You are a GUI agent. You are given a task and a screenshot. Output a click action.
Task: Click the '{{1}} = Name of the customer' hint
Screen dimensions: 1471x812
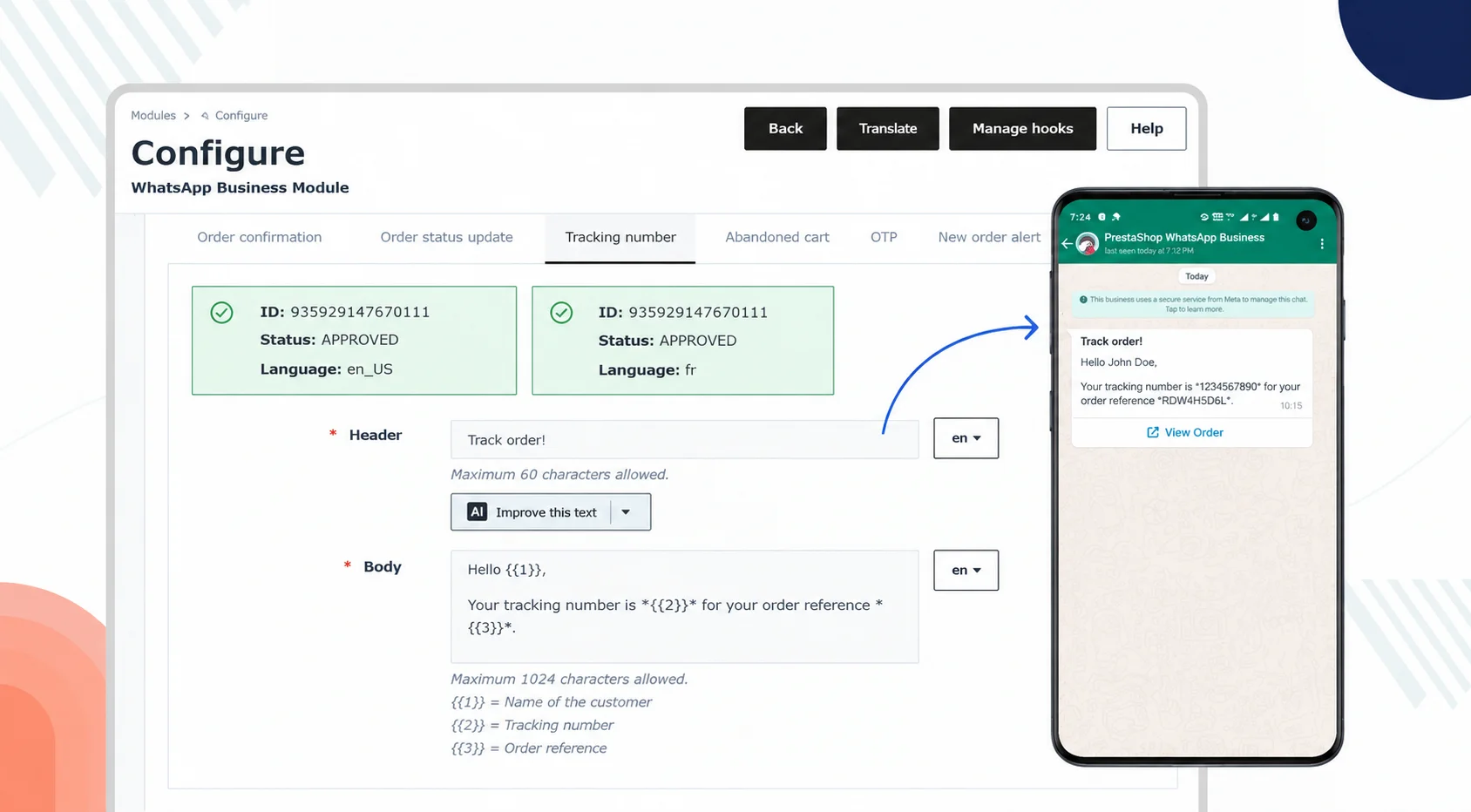pos(551,701)
